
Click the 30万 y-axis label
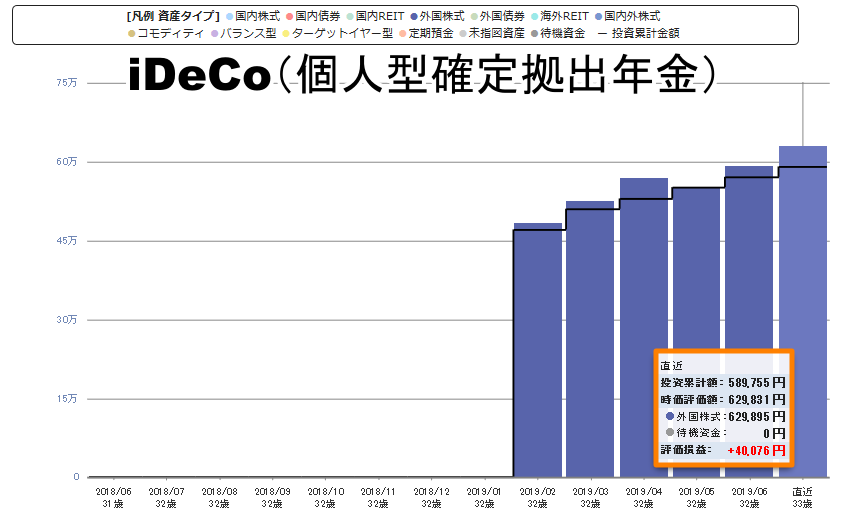click(67, 320)
